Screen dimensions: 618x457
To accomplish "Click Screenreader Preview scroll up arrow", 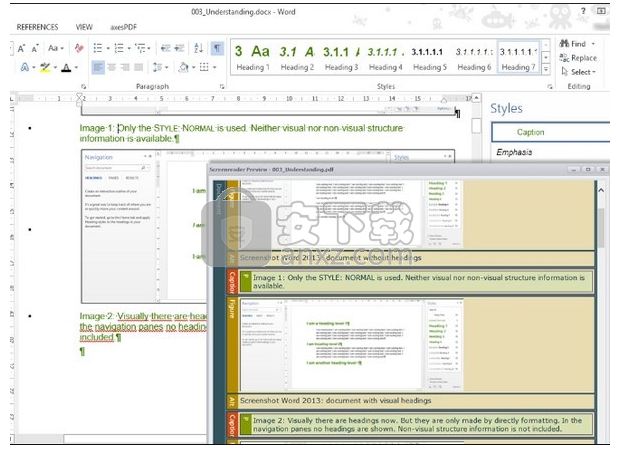I will [x=601, y=191].
